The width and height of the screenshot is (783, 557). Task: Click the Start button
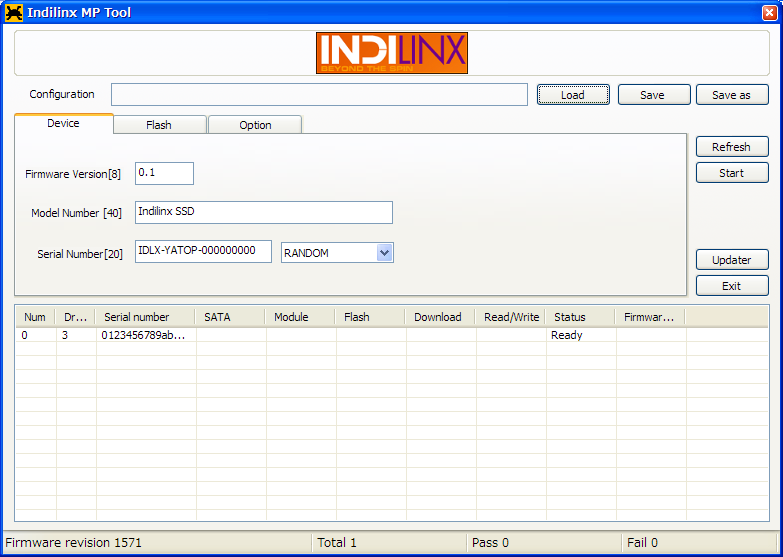[732, 173]
